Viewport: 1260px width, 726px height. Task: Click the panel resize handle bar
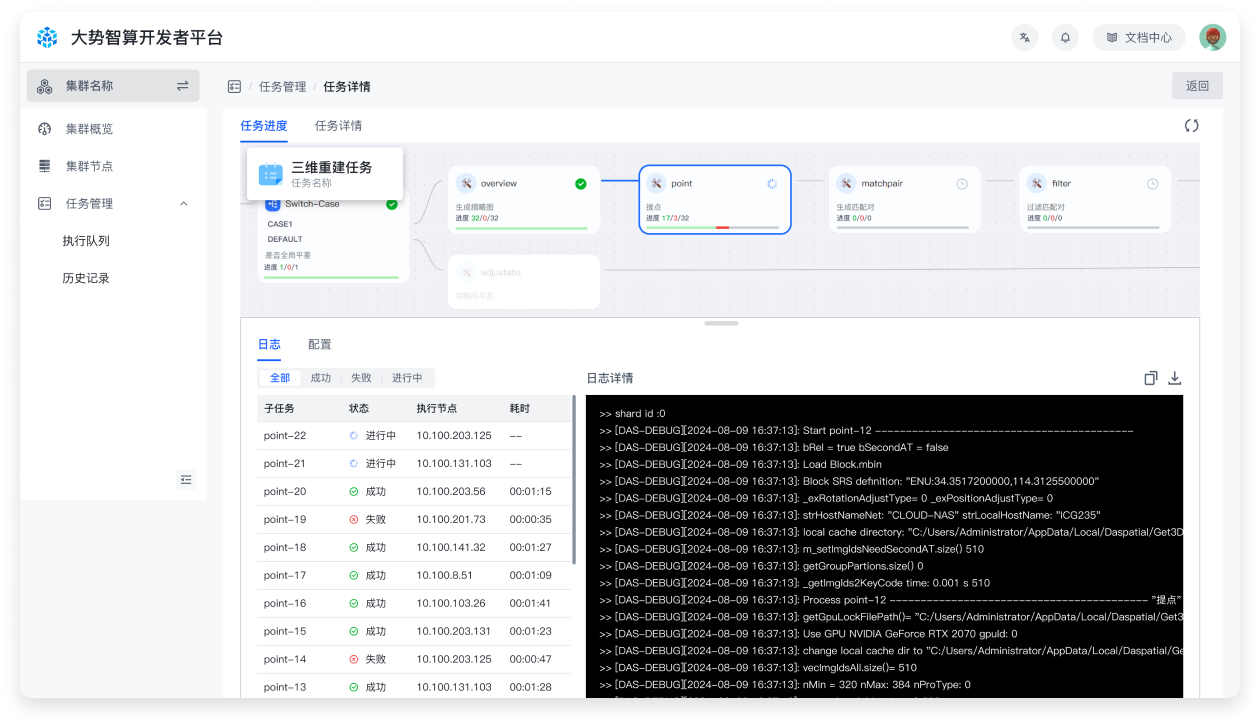tap(721, 323)
